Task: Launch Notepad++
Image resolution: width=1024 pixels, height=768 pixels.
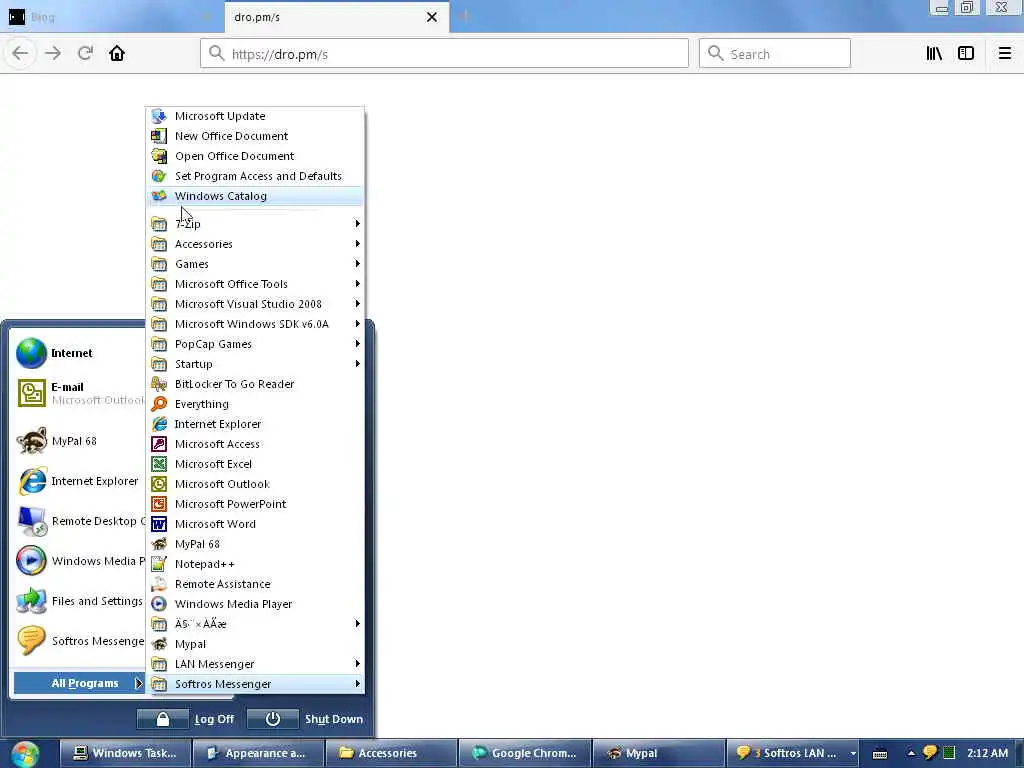Action: pyautogui.click(x=255, y=564)
